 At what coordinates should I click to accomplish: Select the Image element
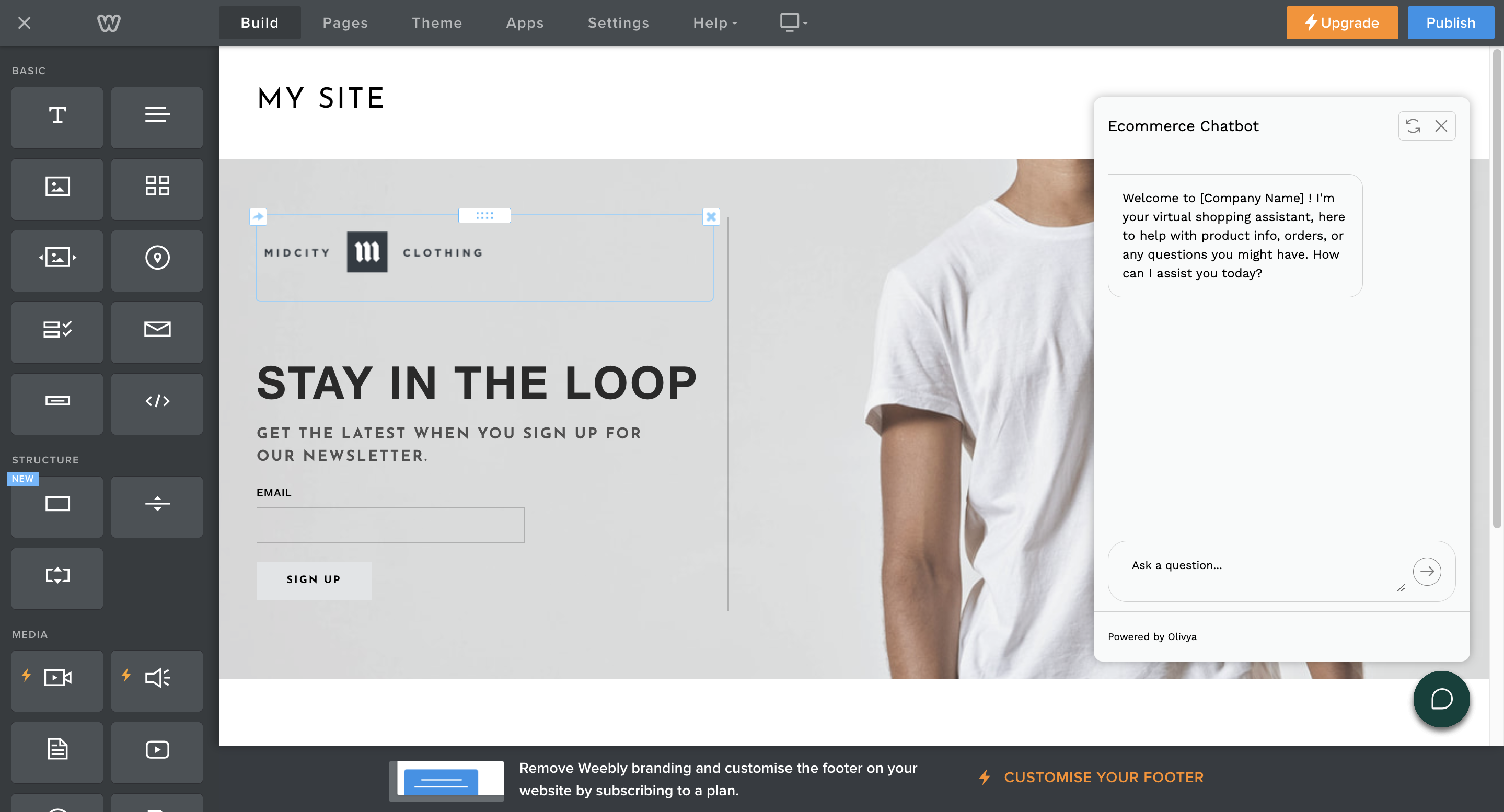pyautogui.click(x=57, y=189)
